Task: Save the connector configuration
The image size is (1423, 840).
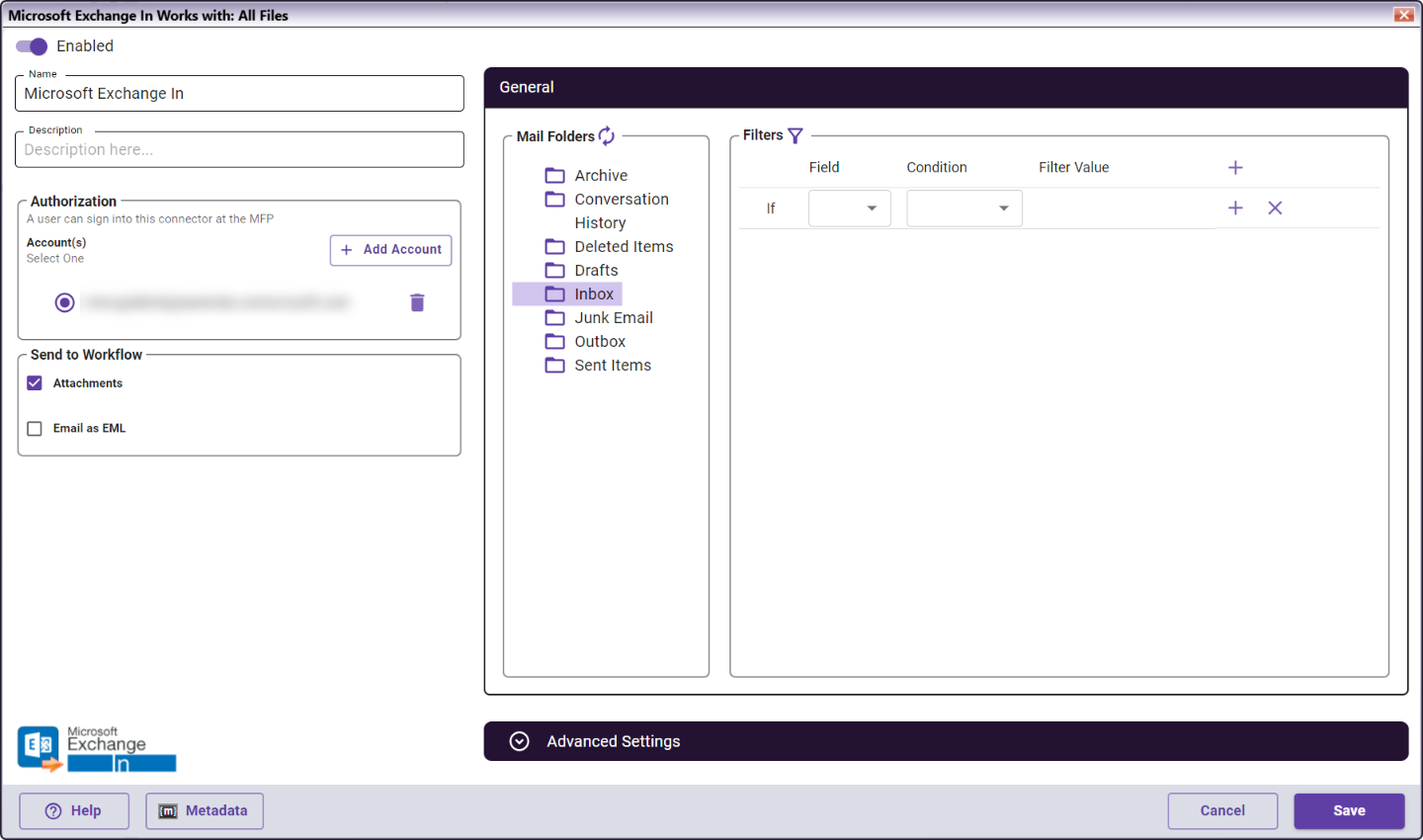Action: 1349,811
